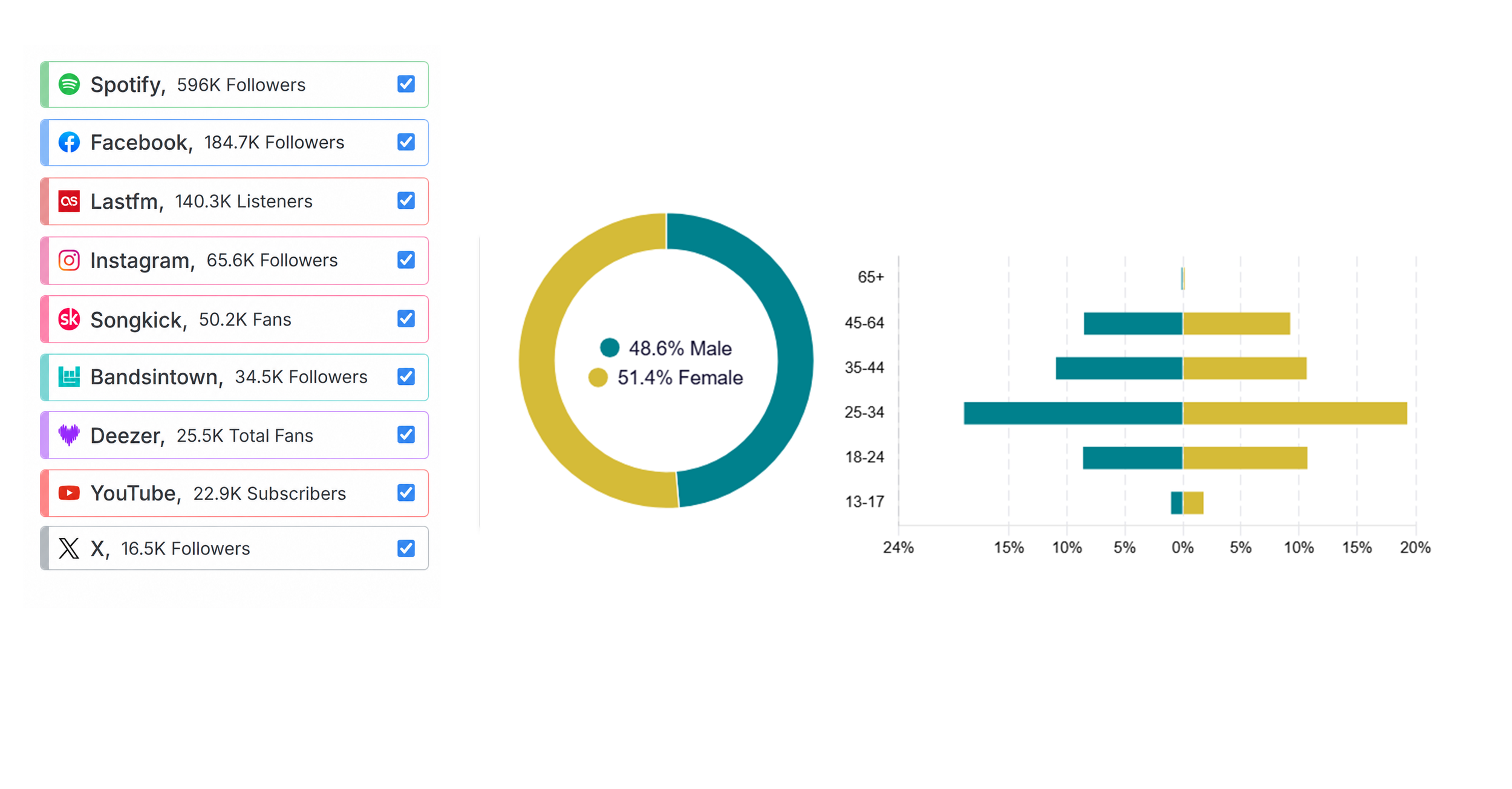This screenshot has width=1512, height=789.
Task: Toggle the Deezer checkbox
Action: click(406, 435)
